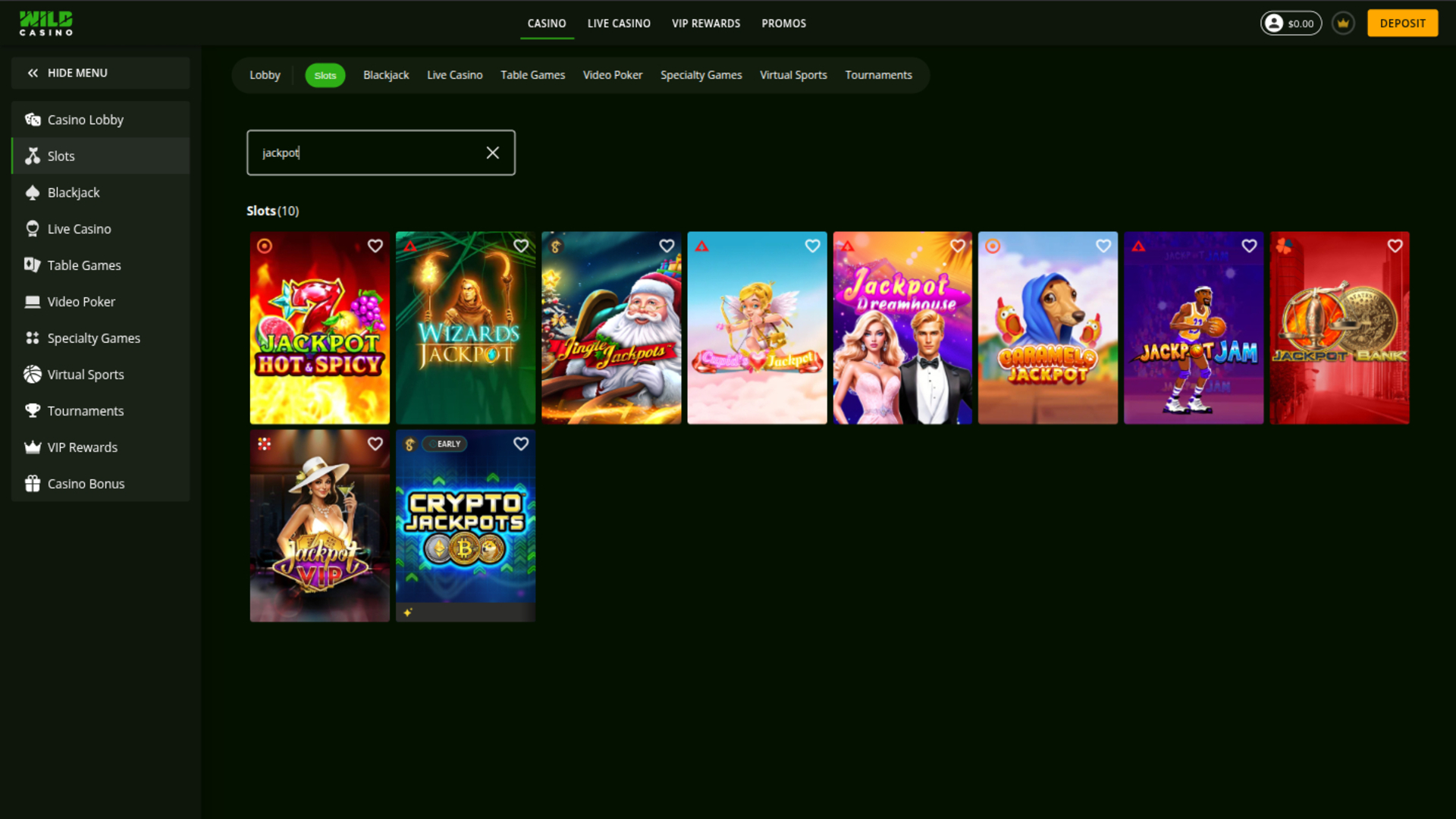Switch to the PROMOS menu item

[783, 24]
